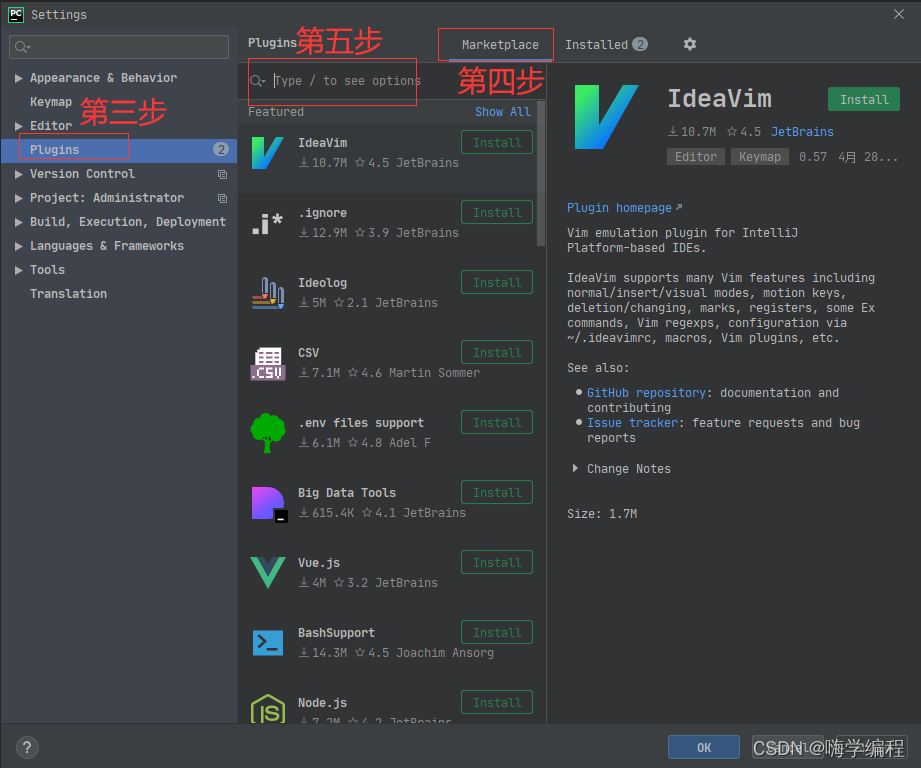Switch to the Installed tab
The image size is (921, 768).
point(606,45)
